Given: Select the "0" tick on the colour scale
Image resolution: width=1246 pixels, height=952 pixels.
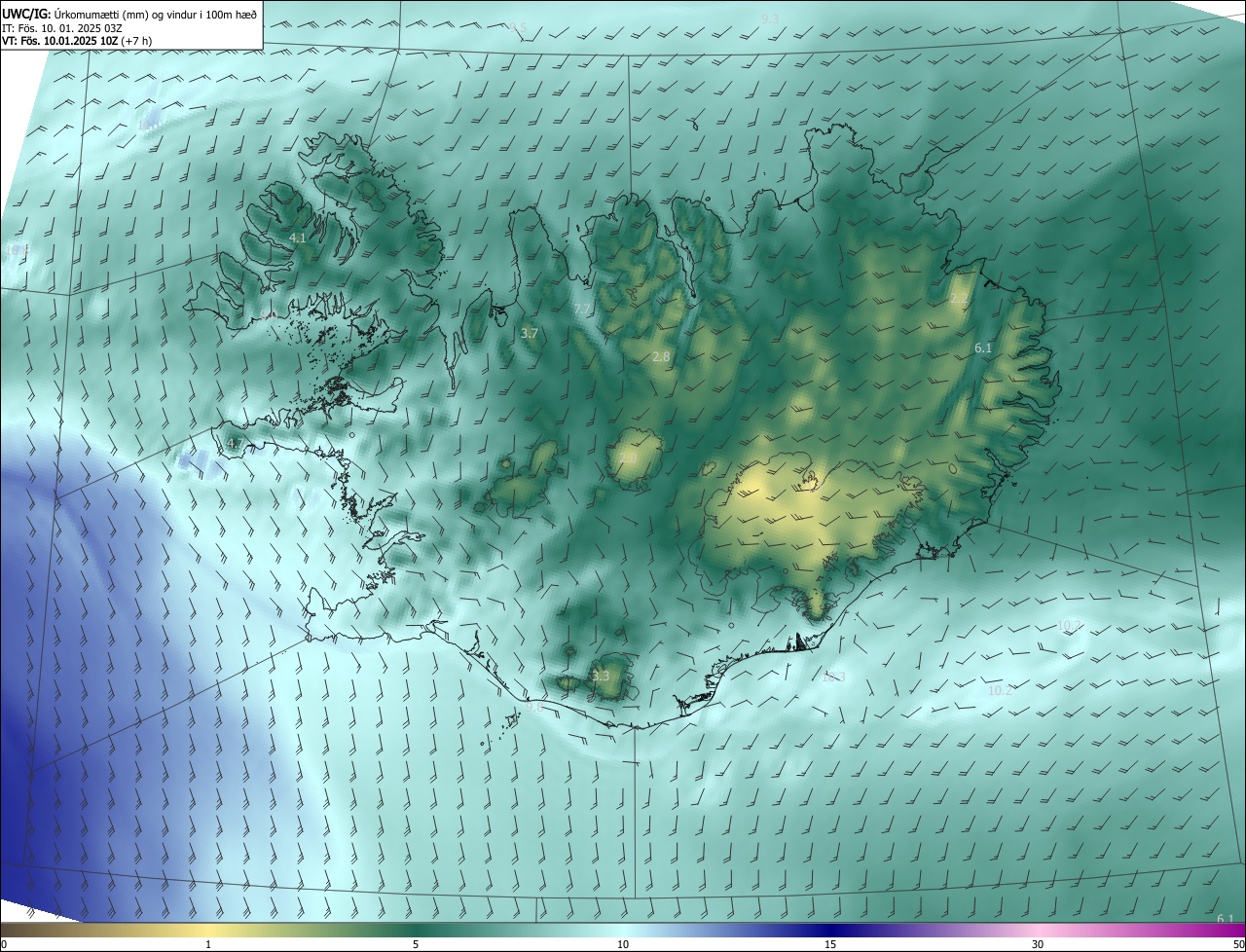Looking at the screenshot, I should (x=4, y=945).
